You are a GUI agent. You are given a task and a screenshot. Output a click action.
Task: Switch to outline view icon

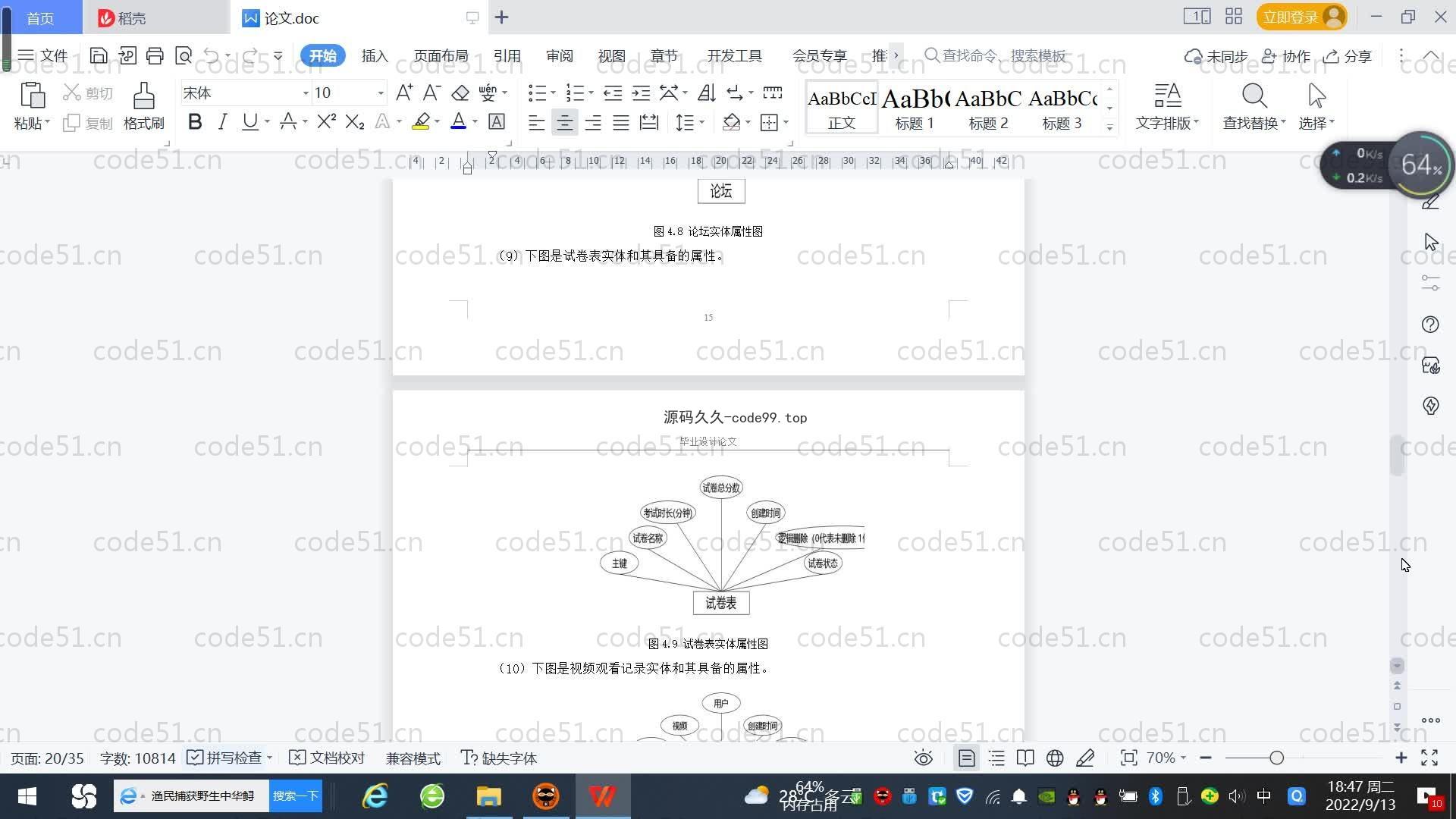(x=996, y=758)
